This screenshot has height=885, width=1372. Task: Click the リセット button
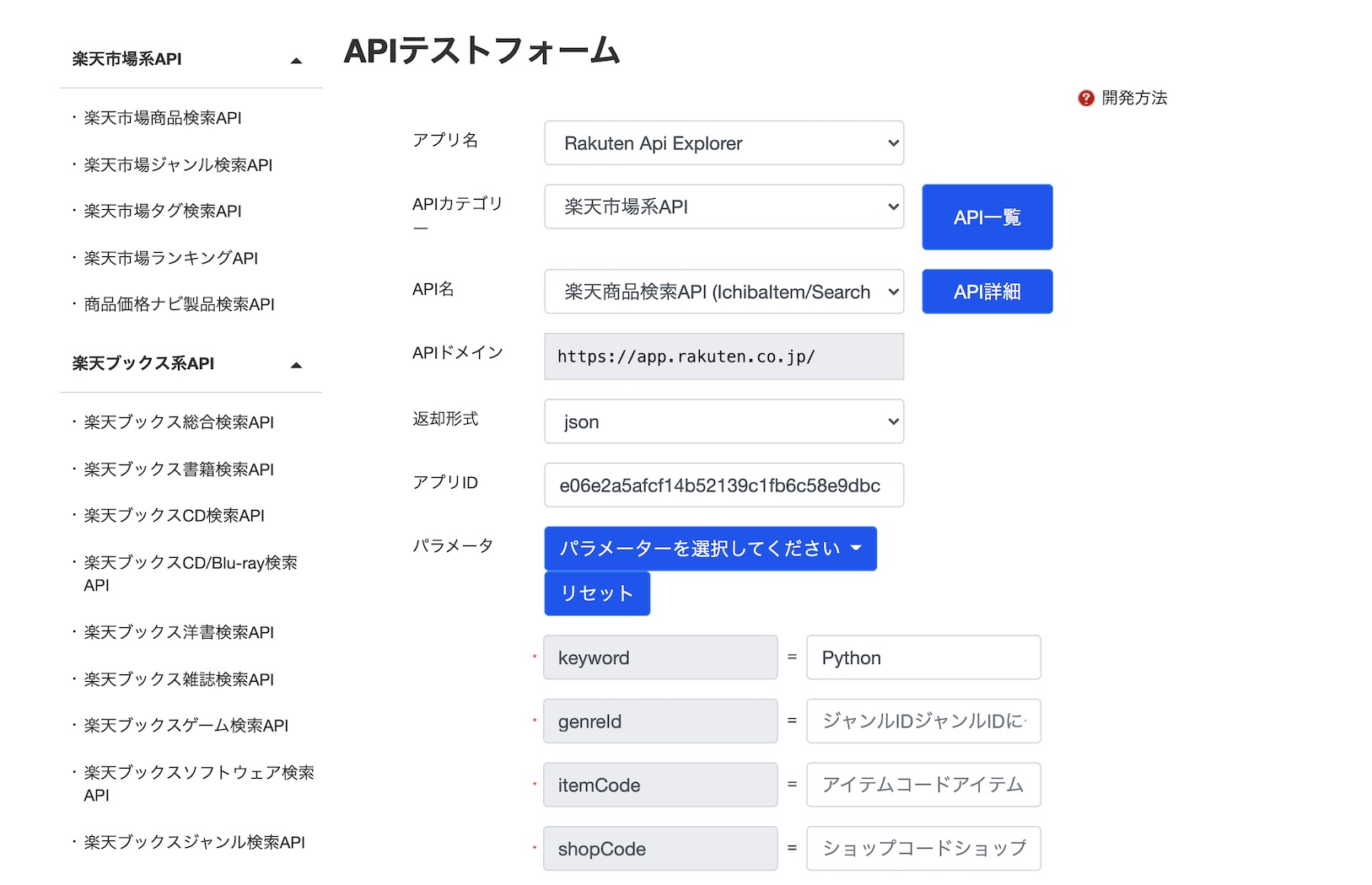pos(597,593)
